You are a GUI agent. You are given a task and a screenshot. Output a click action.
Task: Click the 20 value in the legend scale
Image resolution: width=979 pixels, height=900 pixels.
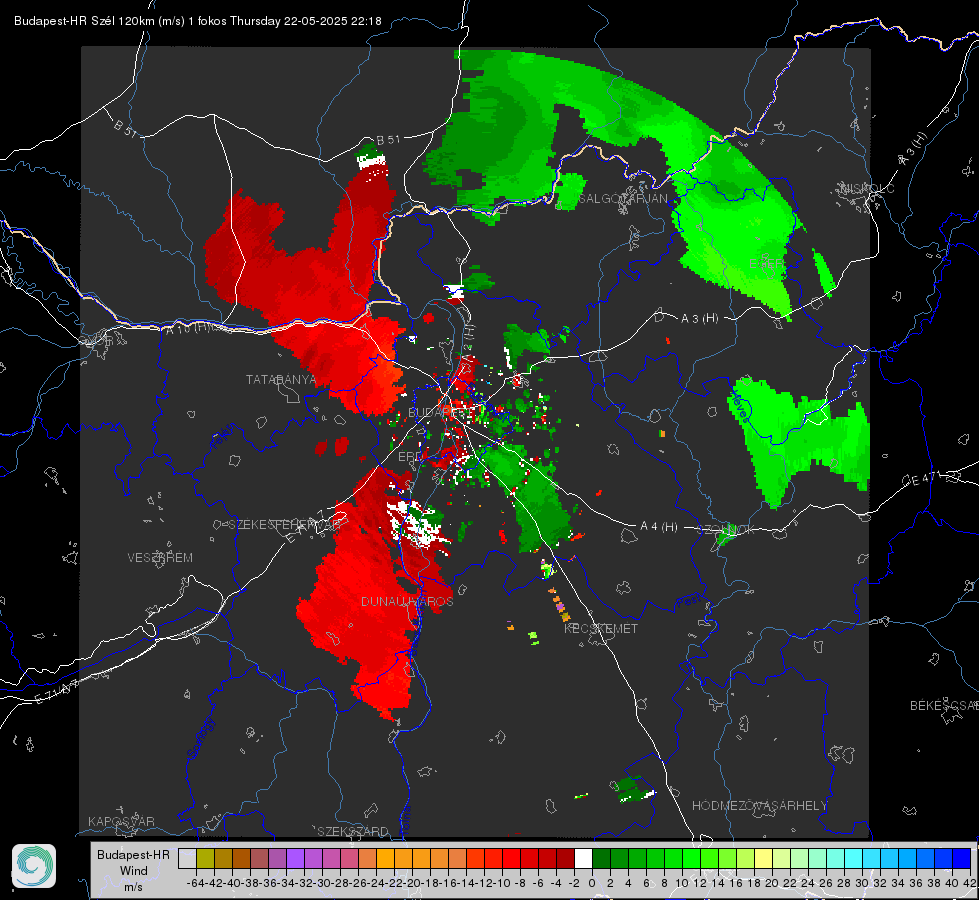click(772, 883)
